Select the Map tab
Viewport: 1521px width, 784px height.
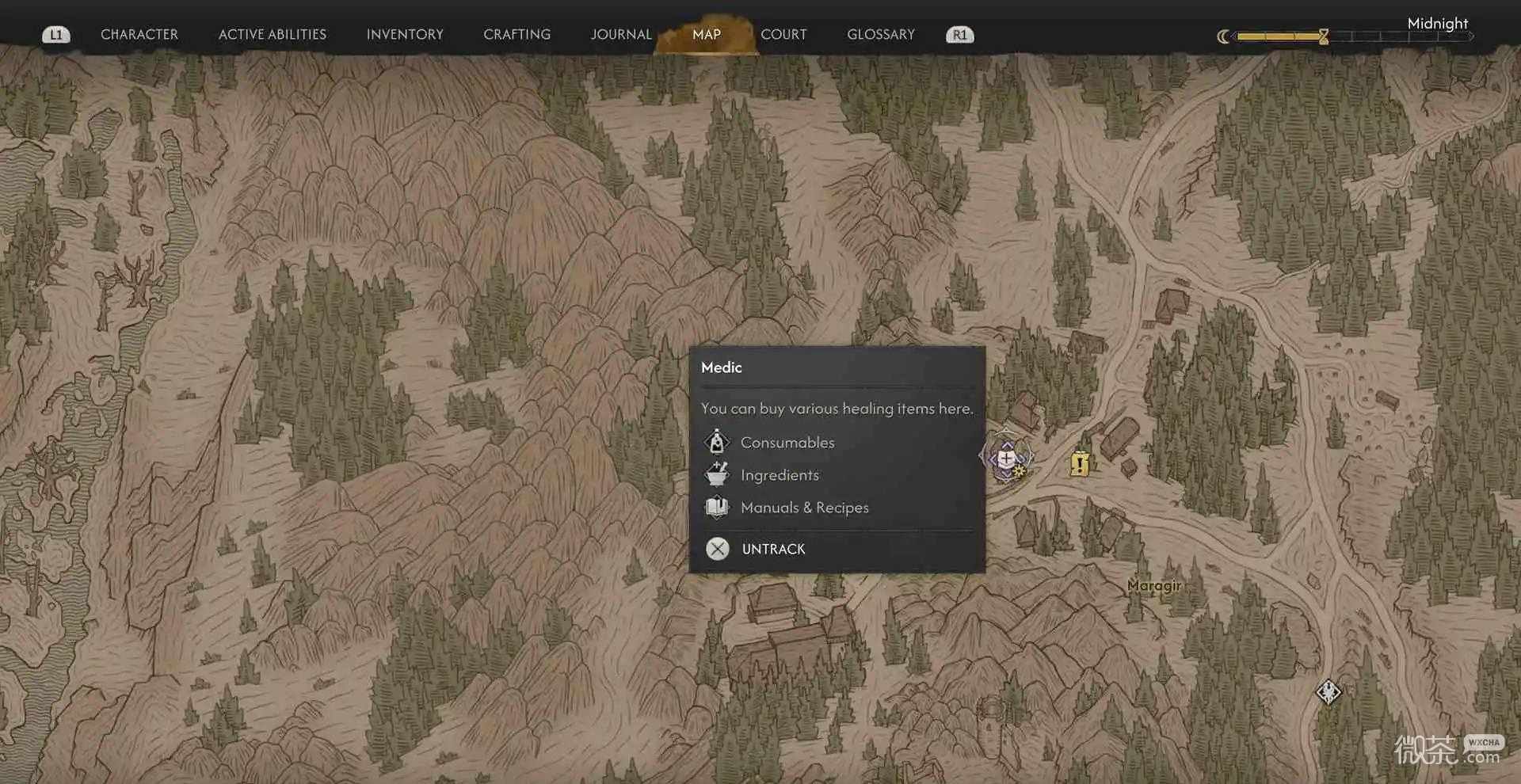point(707,35)
